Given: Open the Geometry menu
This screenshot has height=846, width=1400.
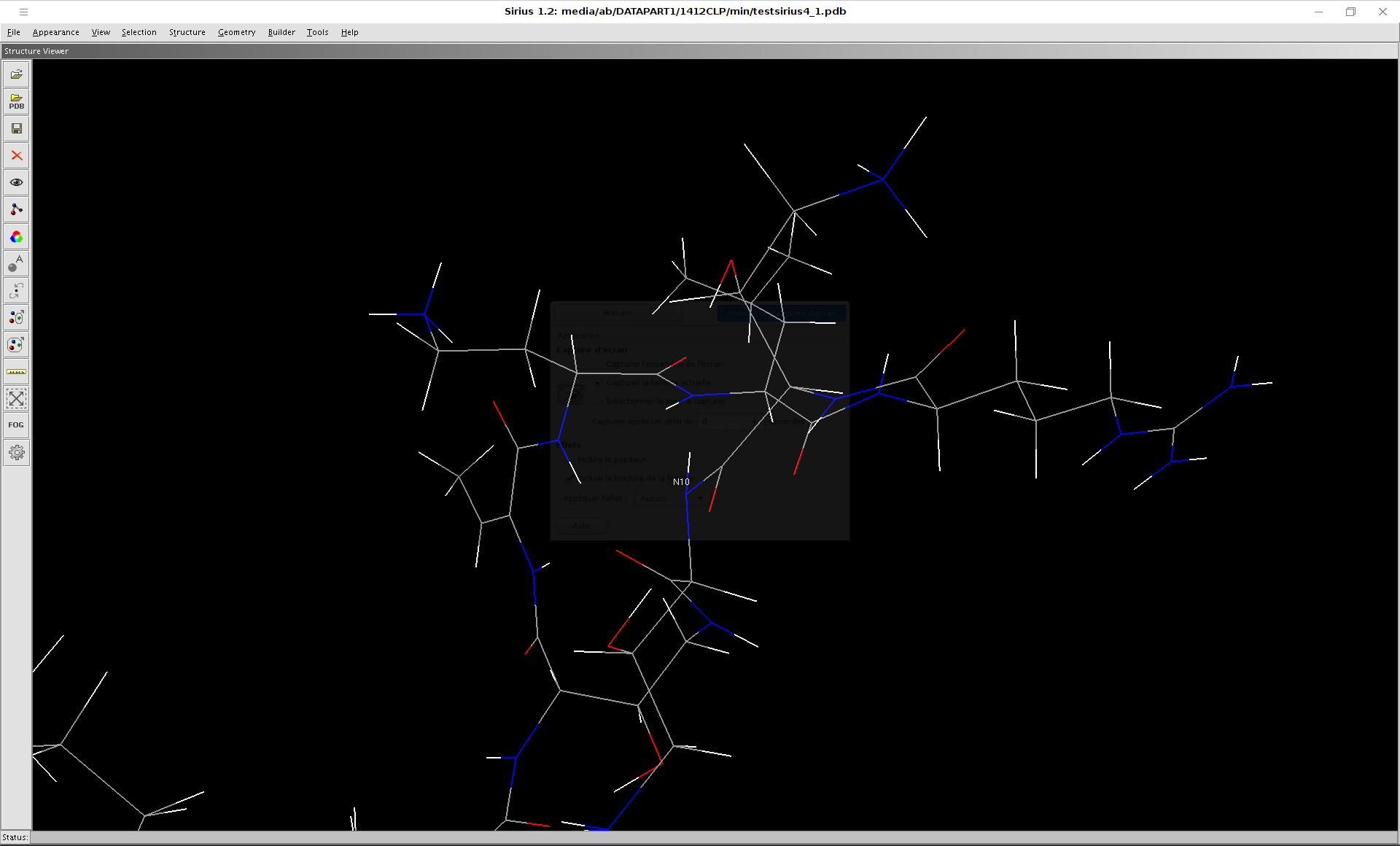Looking at the screenshot, I should 236,32.
